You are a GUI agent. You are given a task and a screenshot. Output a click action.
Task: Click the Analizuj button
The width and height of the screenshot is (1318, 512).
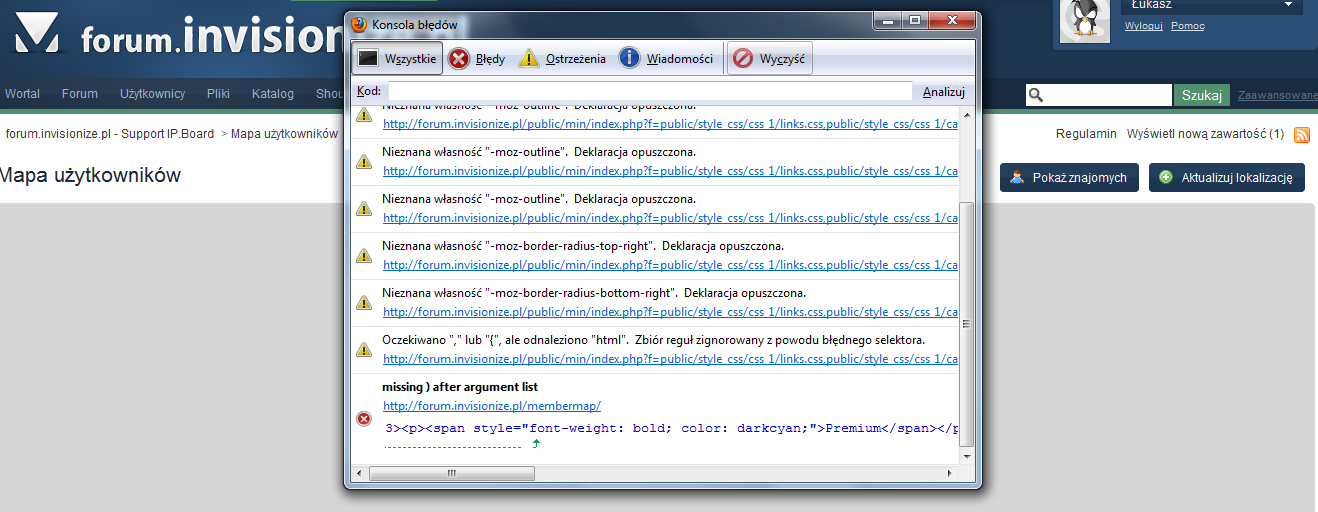pos(943,91)
